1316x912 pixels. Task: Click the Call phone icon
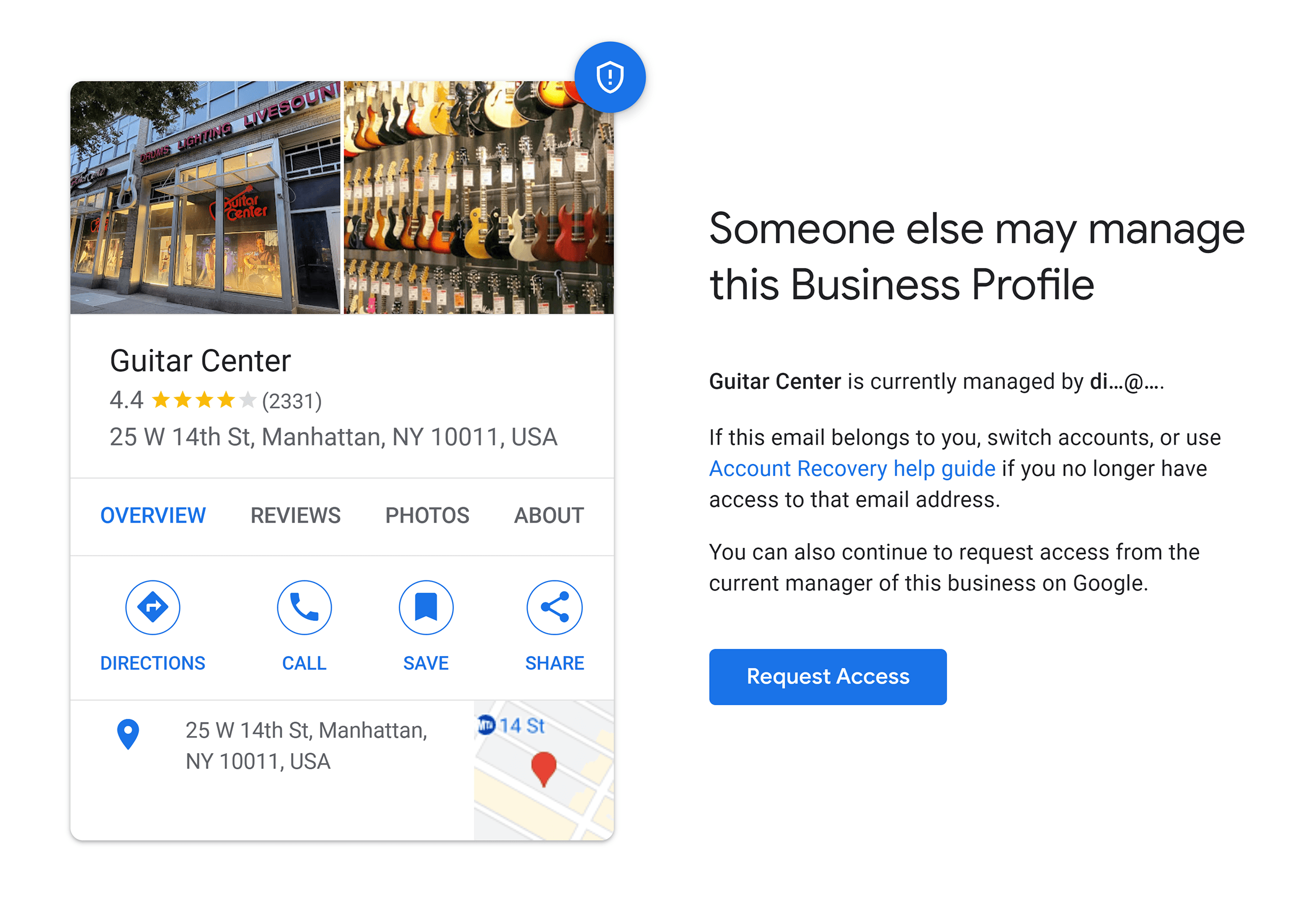(x=303, y=609)
